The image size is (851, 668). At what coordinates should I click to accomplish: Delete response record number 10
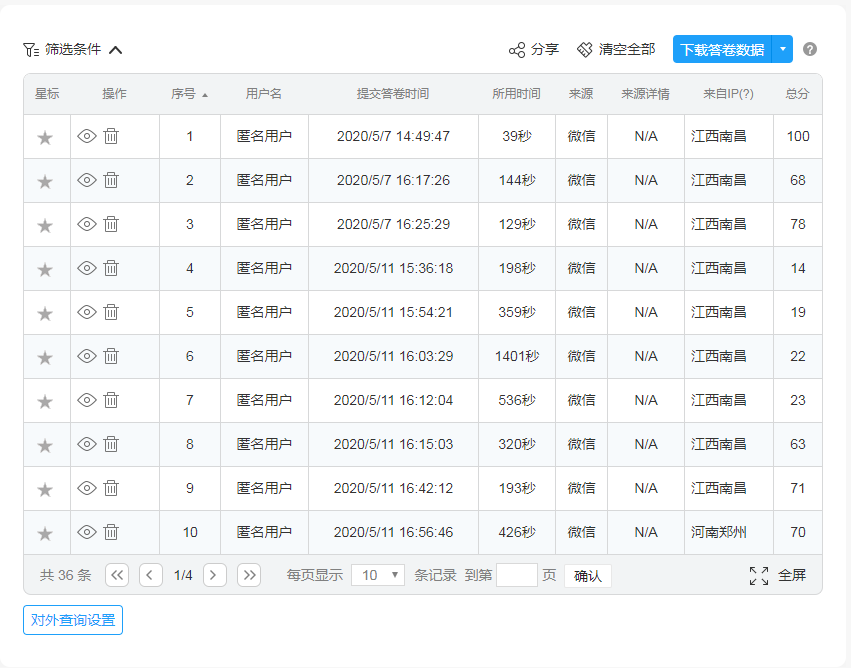(111, 532)
